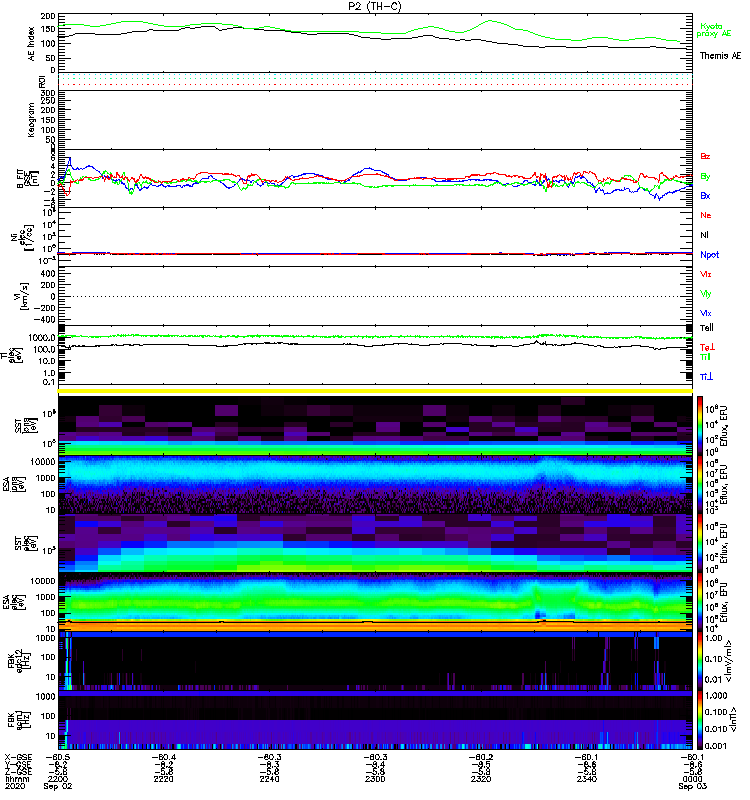Click the green By legend label

[x=705, y=177]
